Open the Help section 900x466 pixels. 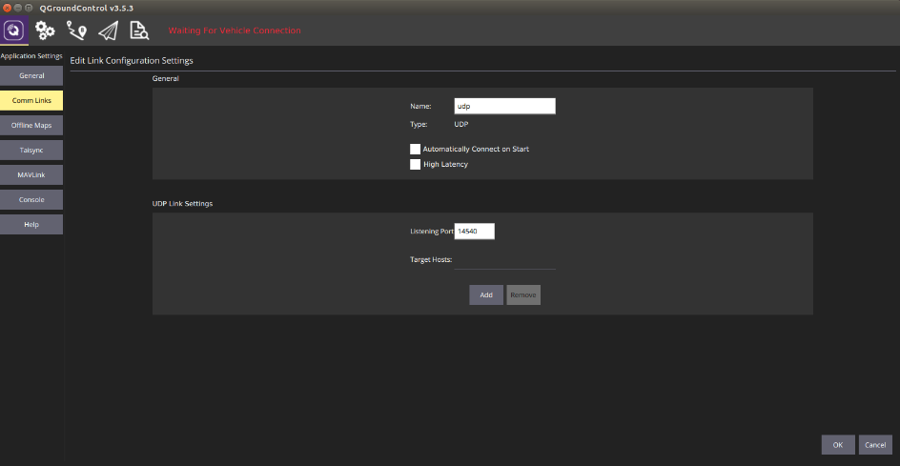pos(32,224)
